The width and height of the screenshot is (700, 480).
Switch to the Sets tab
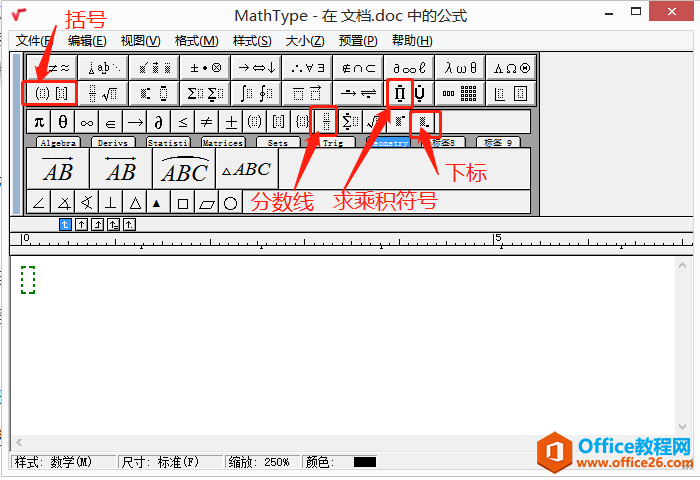278,142
